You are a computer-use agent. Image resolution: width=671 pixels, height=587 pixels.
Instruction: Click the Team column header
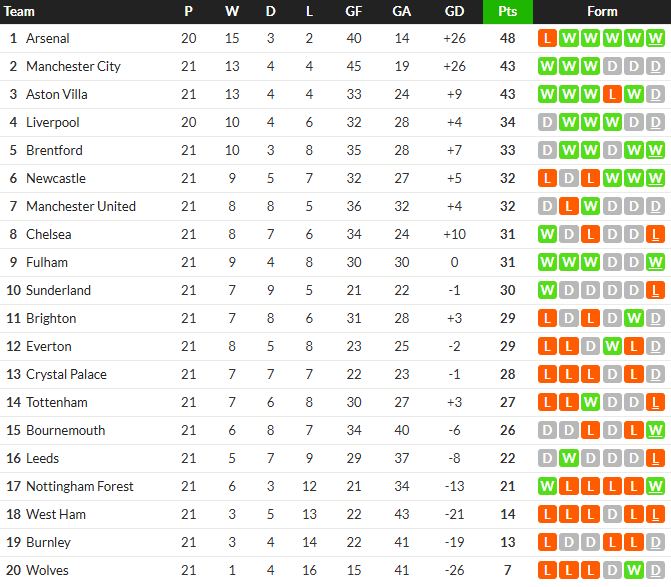pyautogui.click(x=19, y=12)
